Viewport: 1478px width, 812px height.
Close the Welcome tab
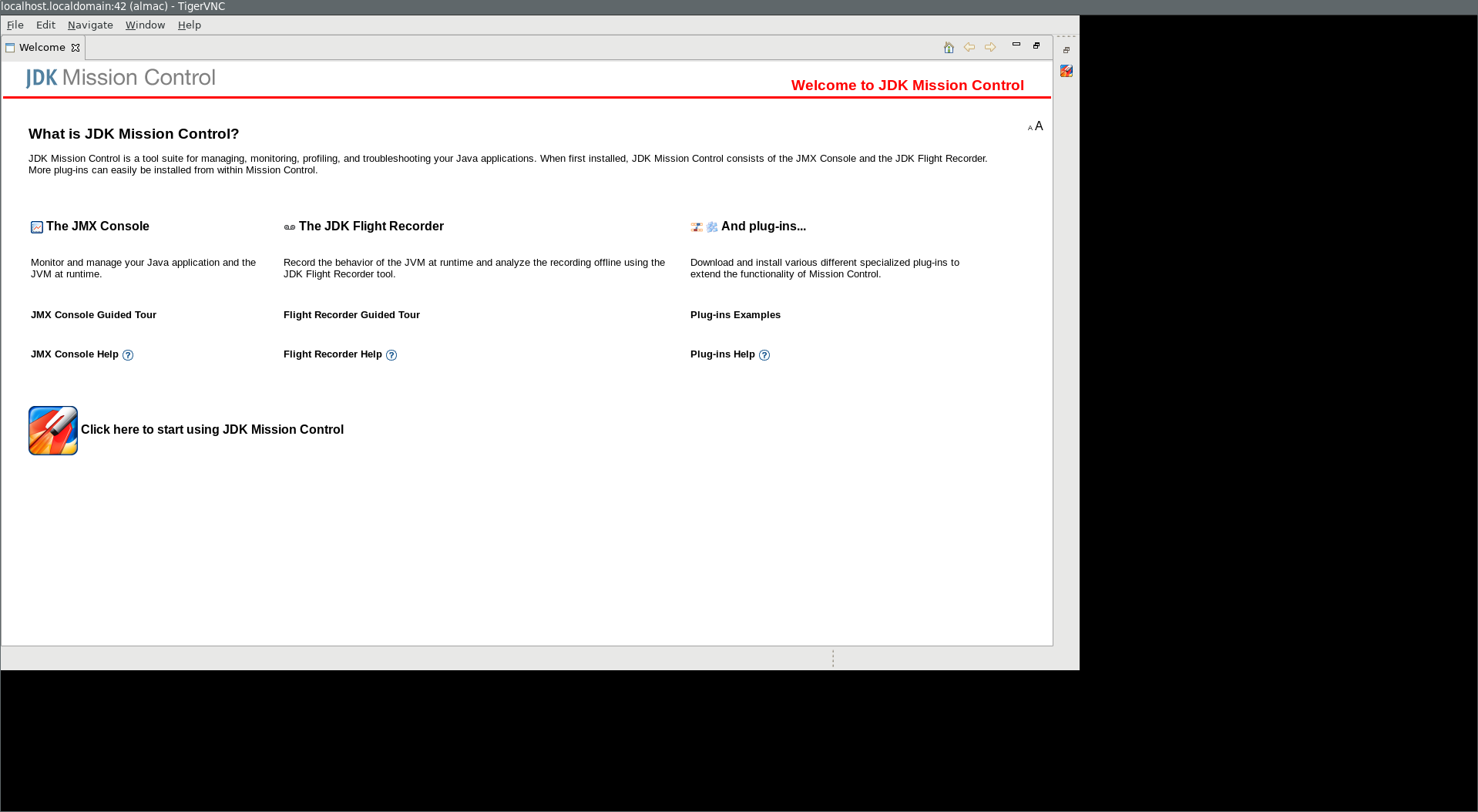click(x=76, y=48)
